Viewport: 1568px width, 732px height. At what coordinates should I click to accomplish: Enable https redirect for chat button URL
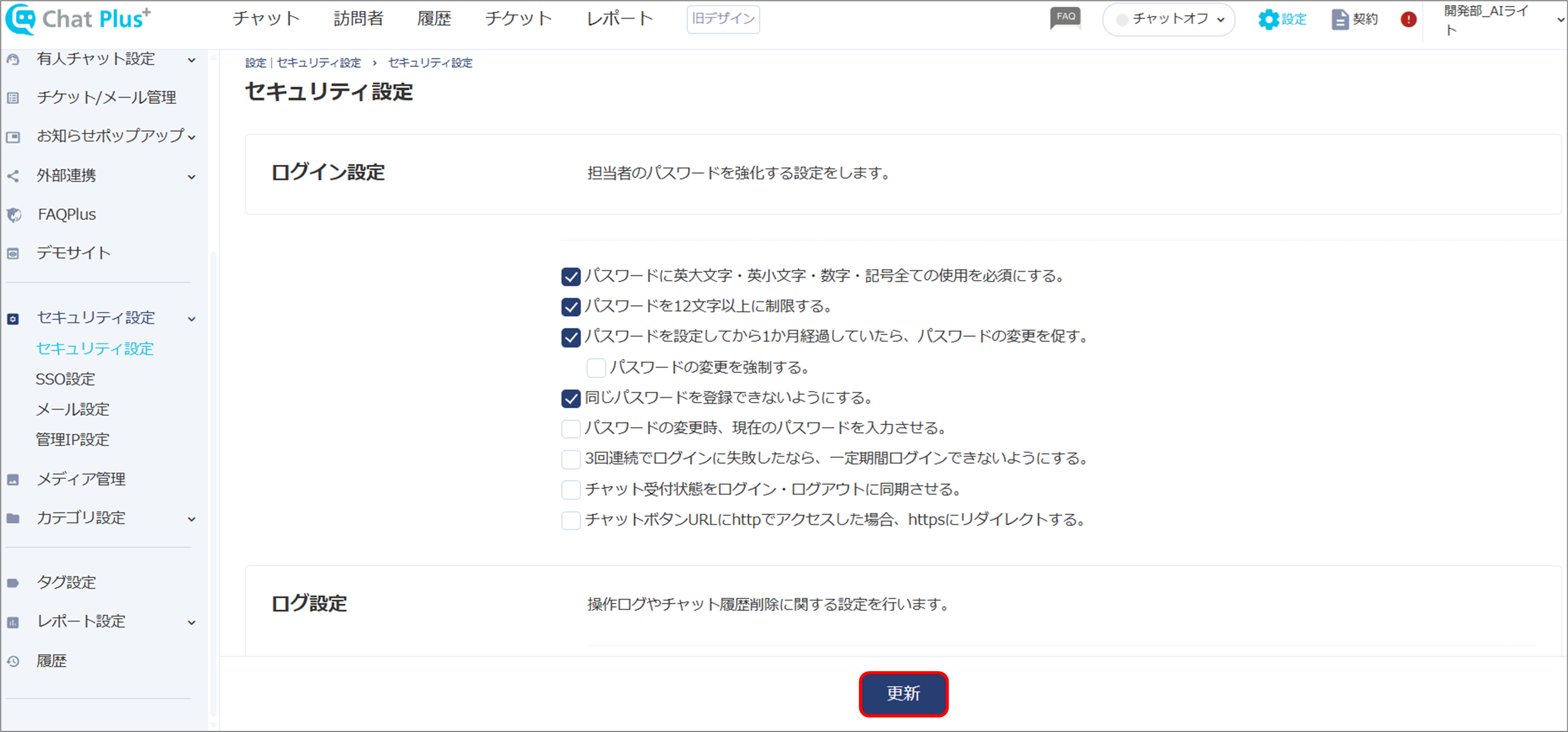coord(570,520)
